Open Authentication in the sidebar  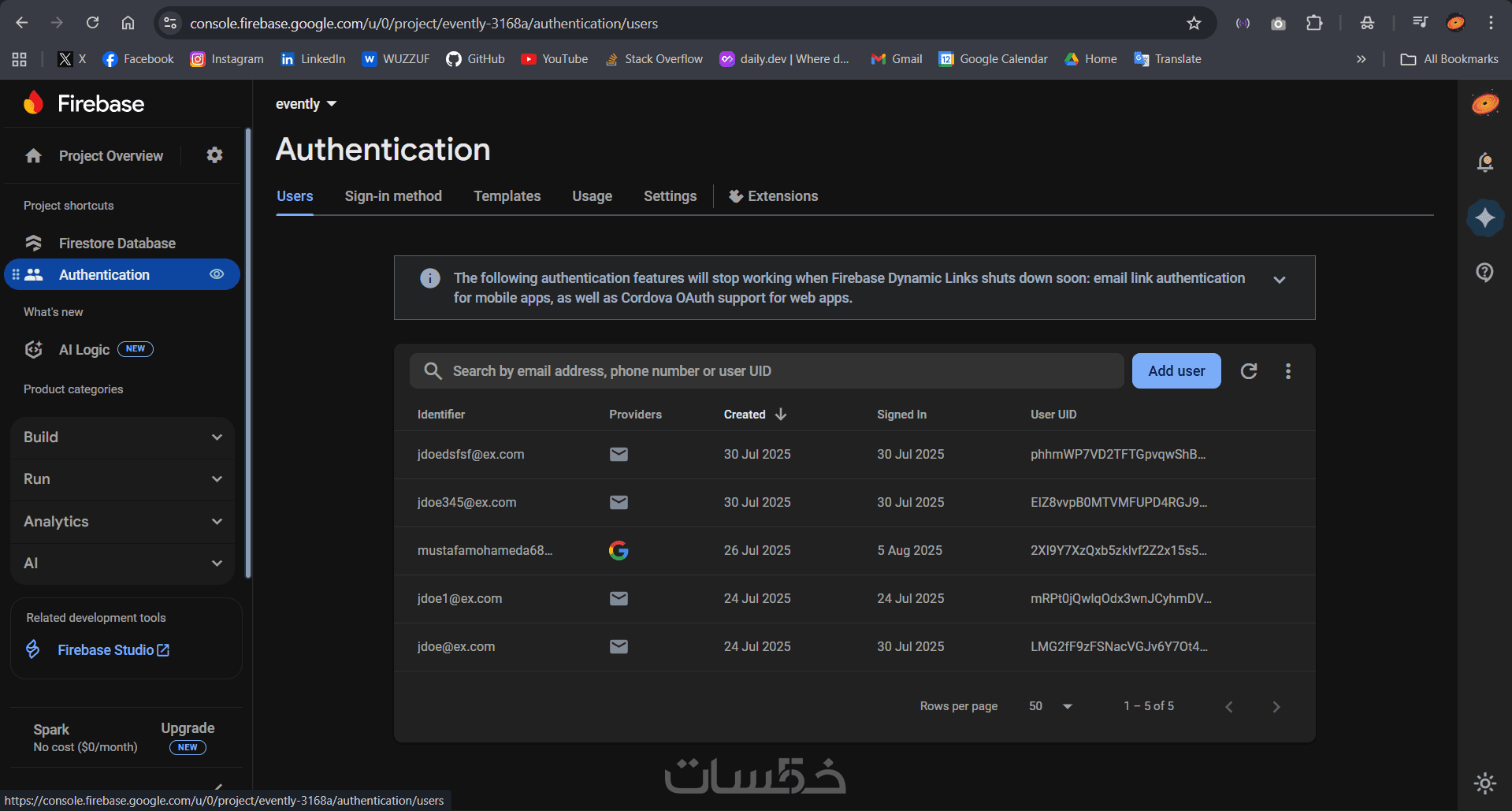122,274
